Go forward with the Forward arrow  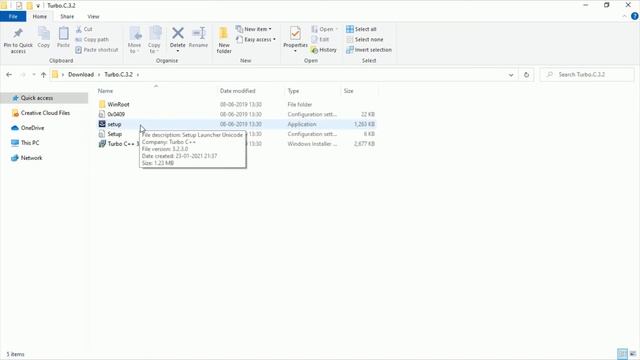pos(23,75)
